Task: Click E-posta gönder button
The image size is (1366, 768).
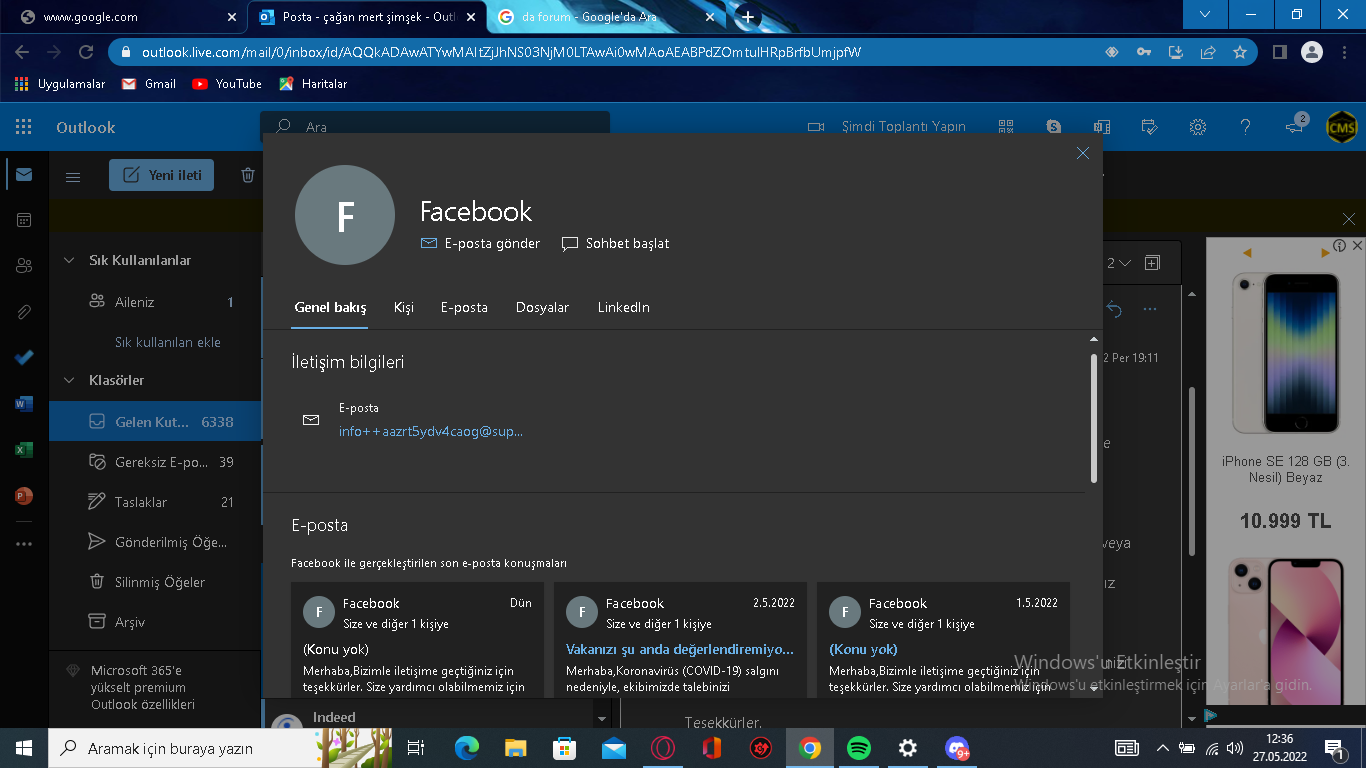Action: click(x=481, y=243)
